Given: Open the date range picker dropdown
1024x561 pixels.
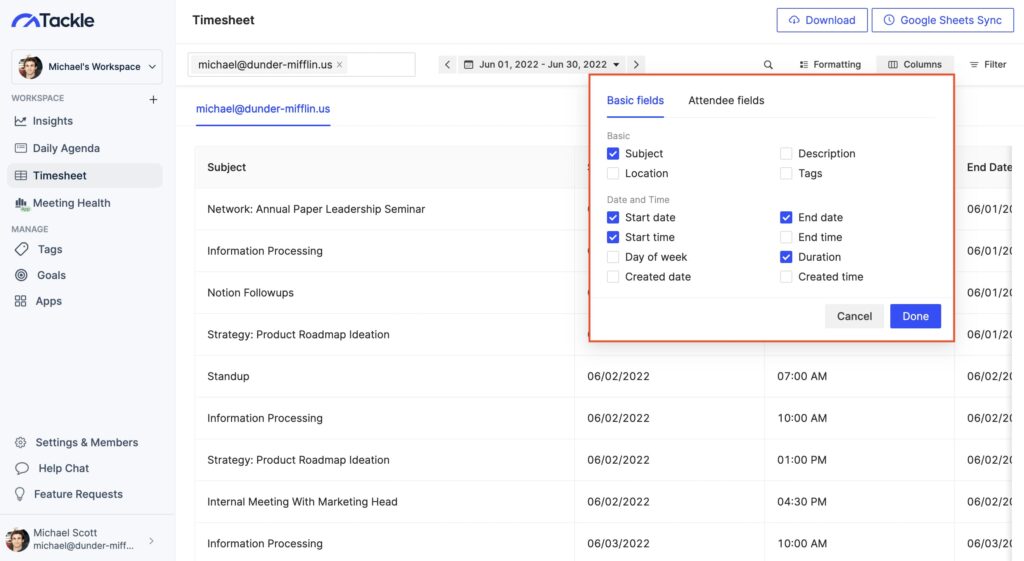Looking at the screenshot, I should coord(542,65).
